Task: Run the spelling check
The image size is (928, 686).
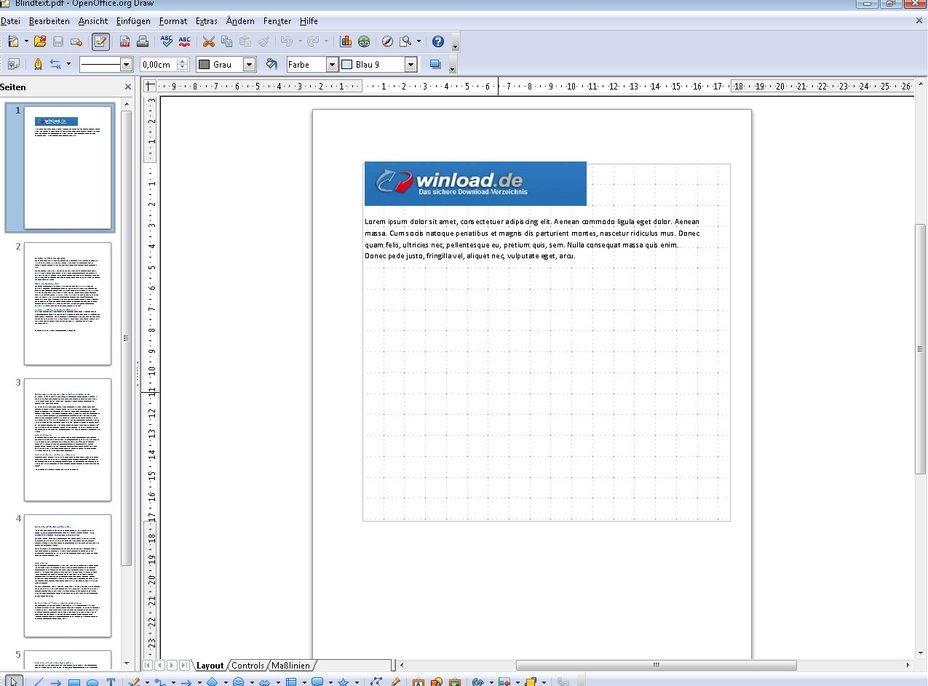Action: point(166,41)
